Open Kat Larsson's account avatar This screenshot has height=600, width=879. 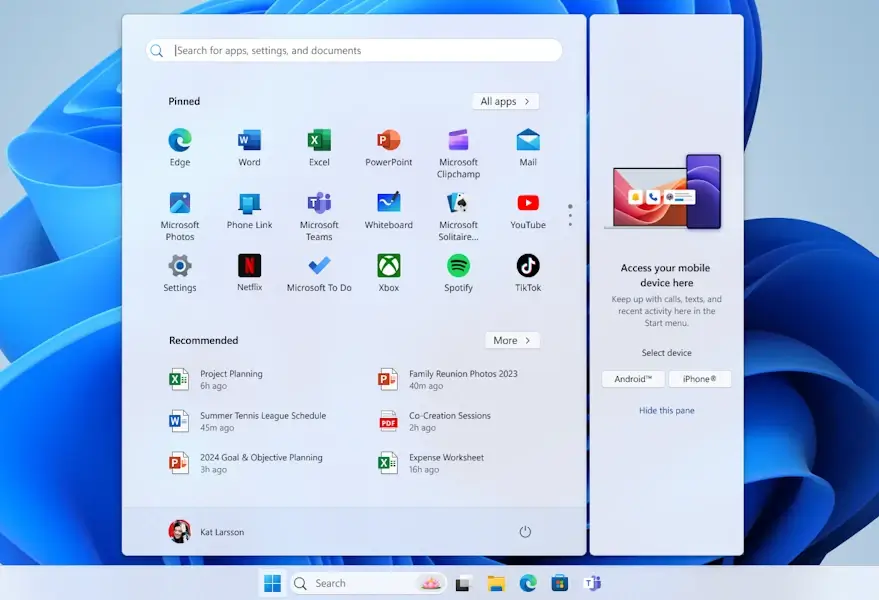pos(179,532)
